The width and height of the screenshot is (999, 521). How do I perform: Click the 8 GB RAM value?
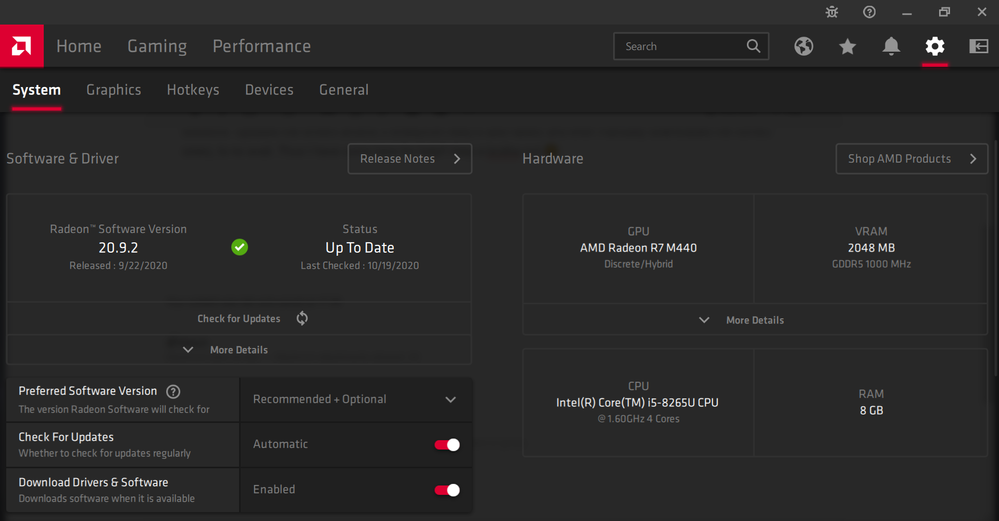point(872,410)
